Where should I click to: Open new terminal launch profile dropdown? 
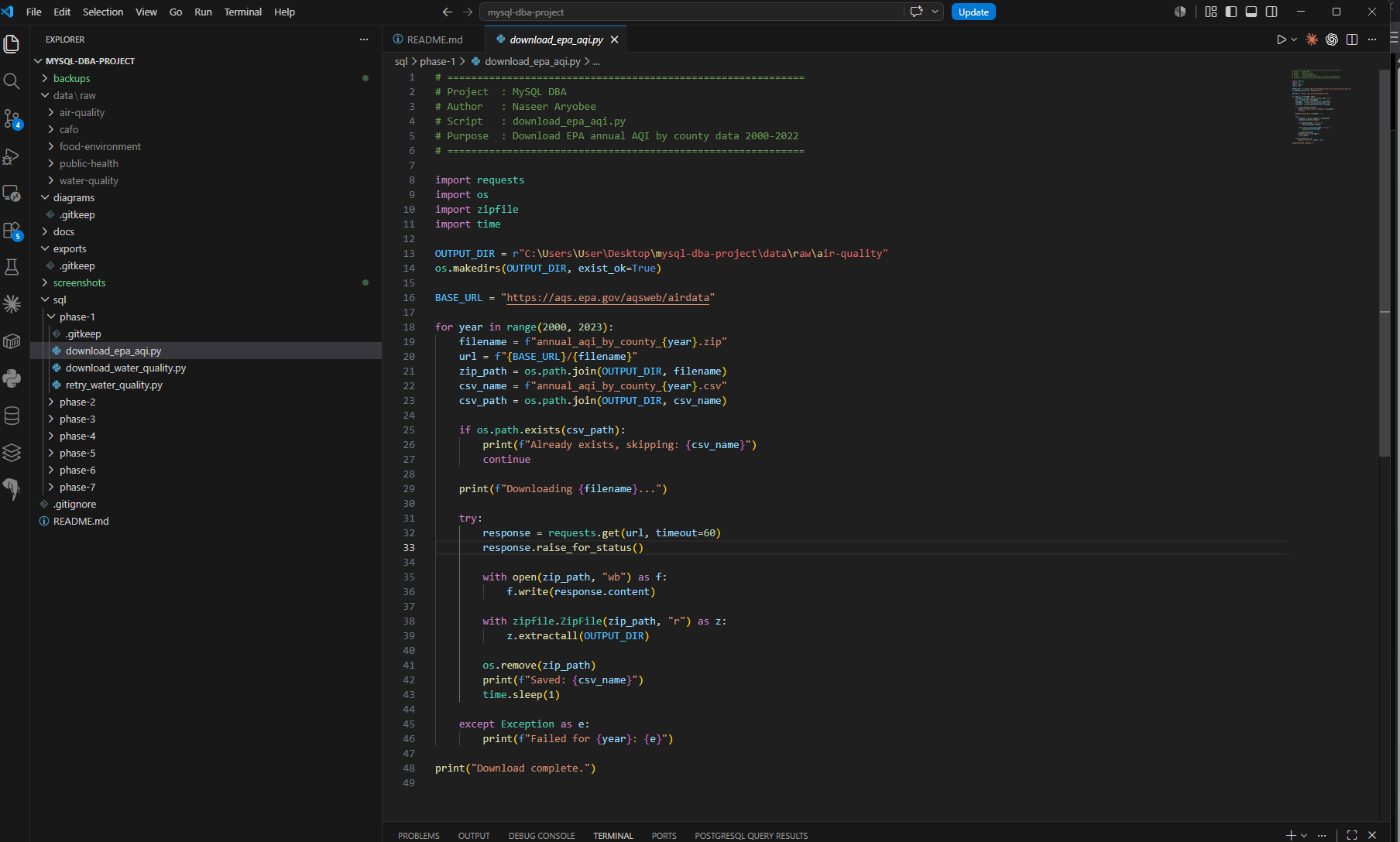(x=1304, y=835)
